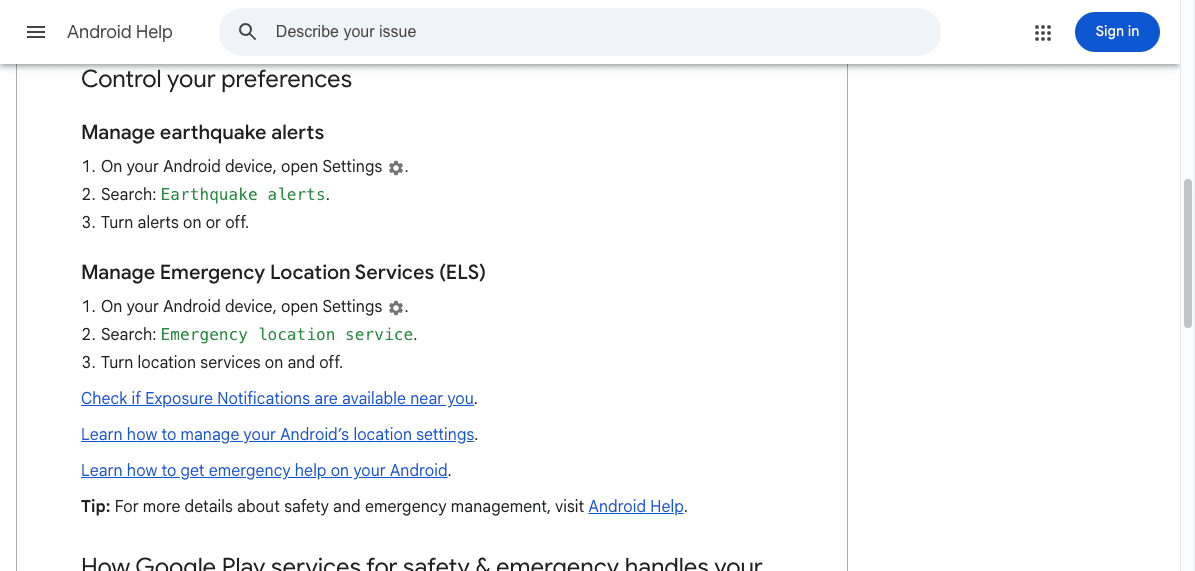Screen dimensions: 1195x571
Task: Go to Android Help home title
Action: pyautogui.click(x=120, y=32)
